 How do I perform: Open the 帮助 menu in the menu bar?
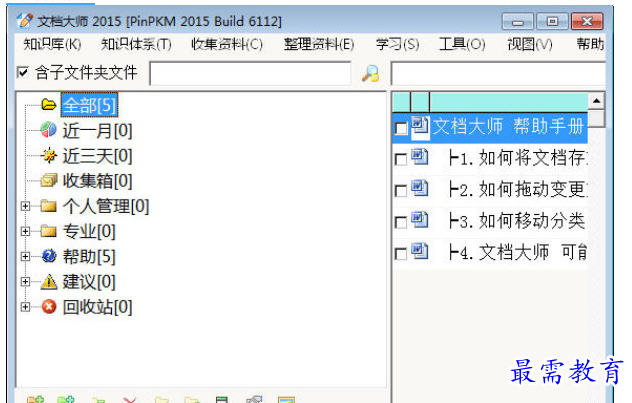590,44
